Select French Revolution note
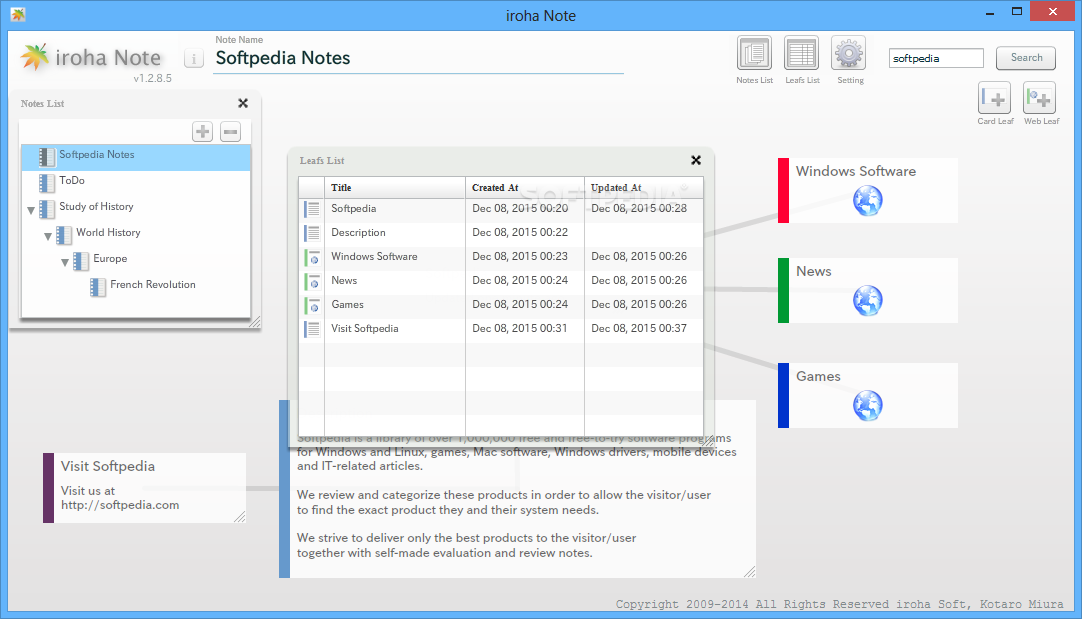The width and height of the screenshot is (1082, 619). pyautogui.click(x=153, y=284)
